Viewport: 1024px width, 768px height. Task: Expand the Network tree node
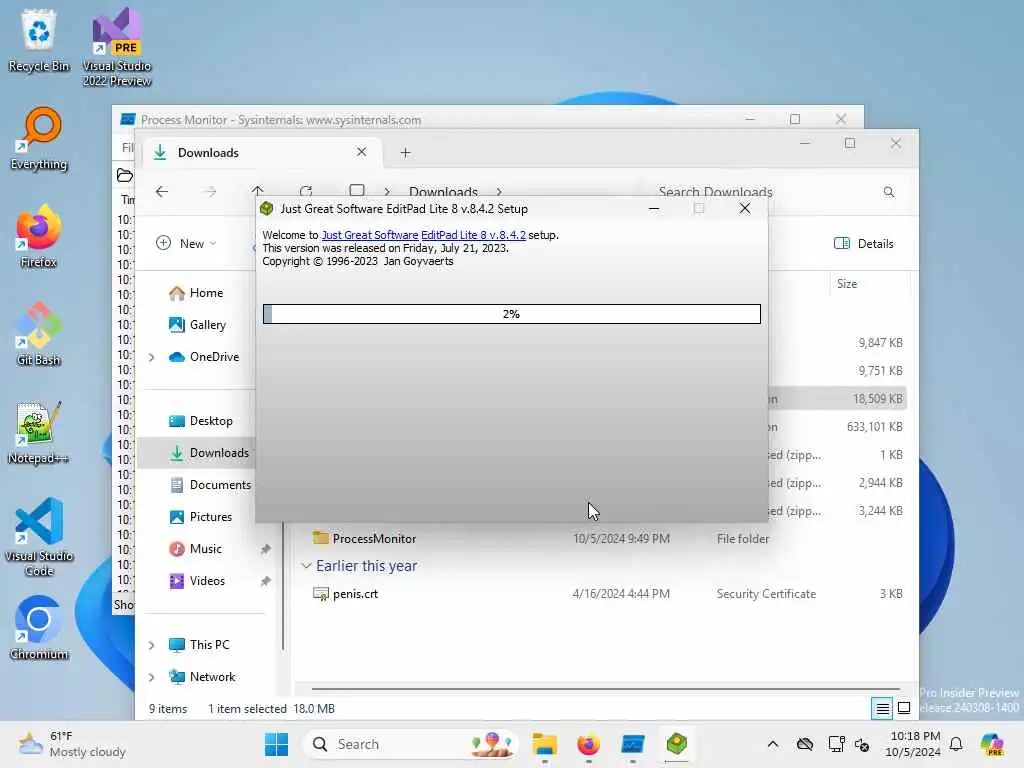[x=152, y=677]
